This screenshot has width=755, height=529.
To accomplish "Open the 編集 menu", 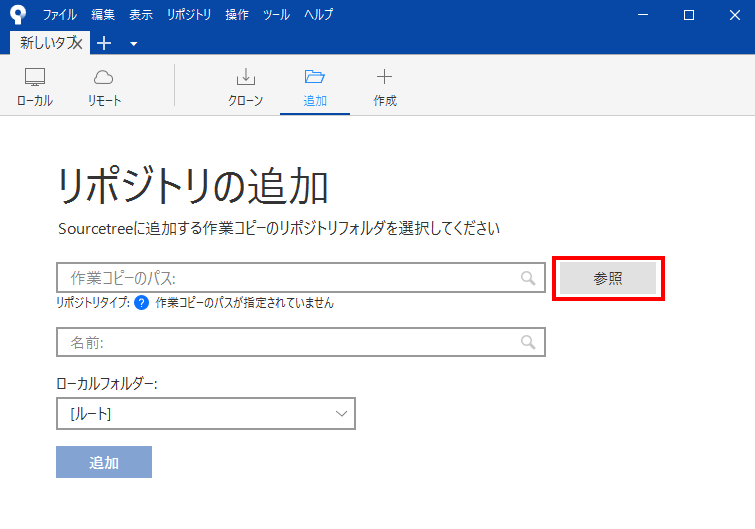I will (x=103, y=15).
